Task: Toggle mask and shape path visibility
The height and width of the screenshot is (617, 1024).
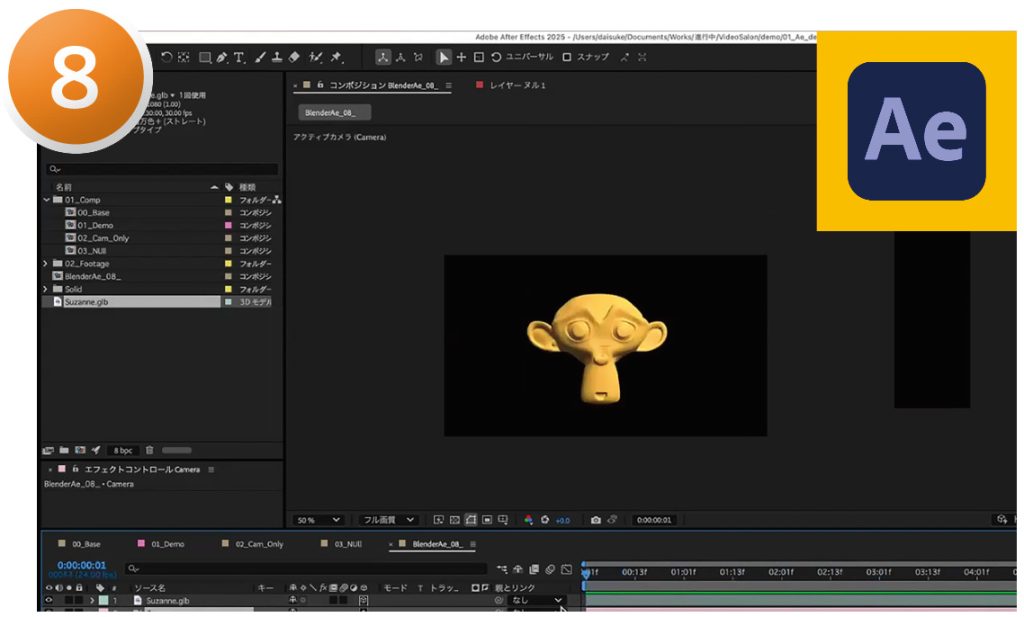Action: click(x=471, y=520)
